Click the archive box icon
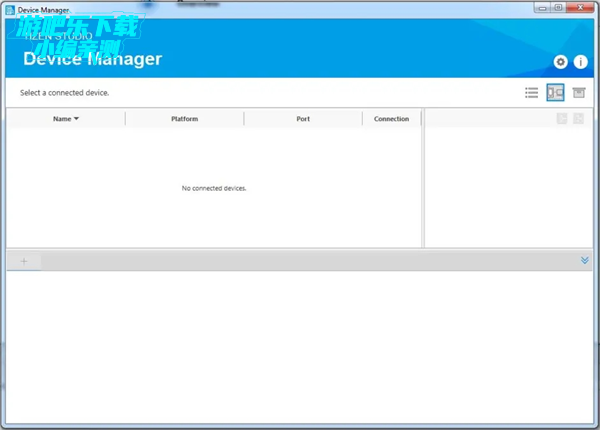 (578, 92)
